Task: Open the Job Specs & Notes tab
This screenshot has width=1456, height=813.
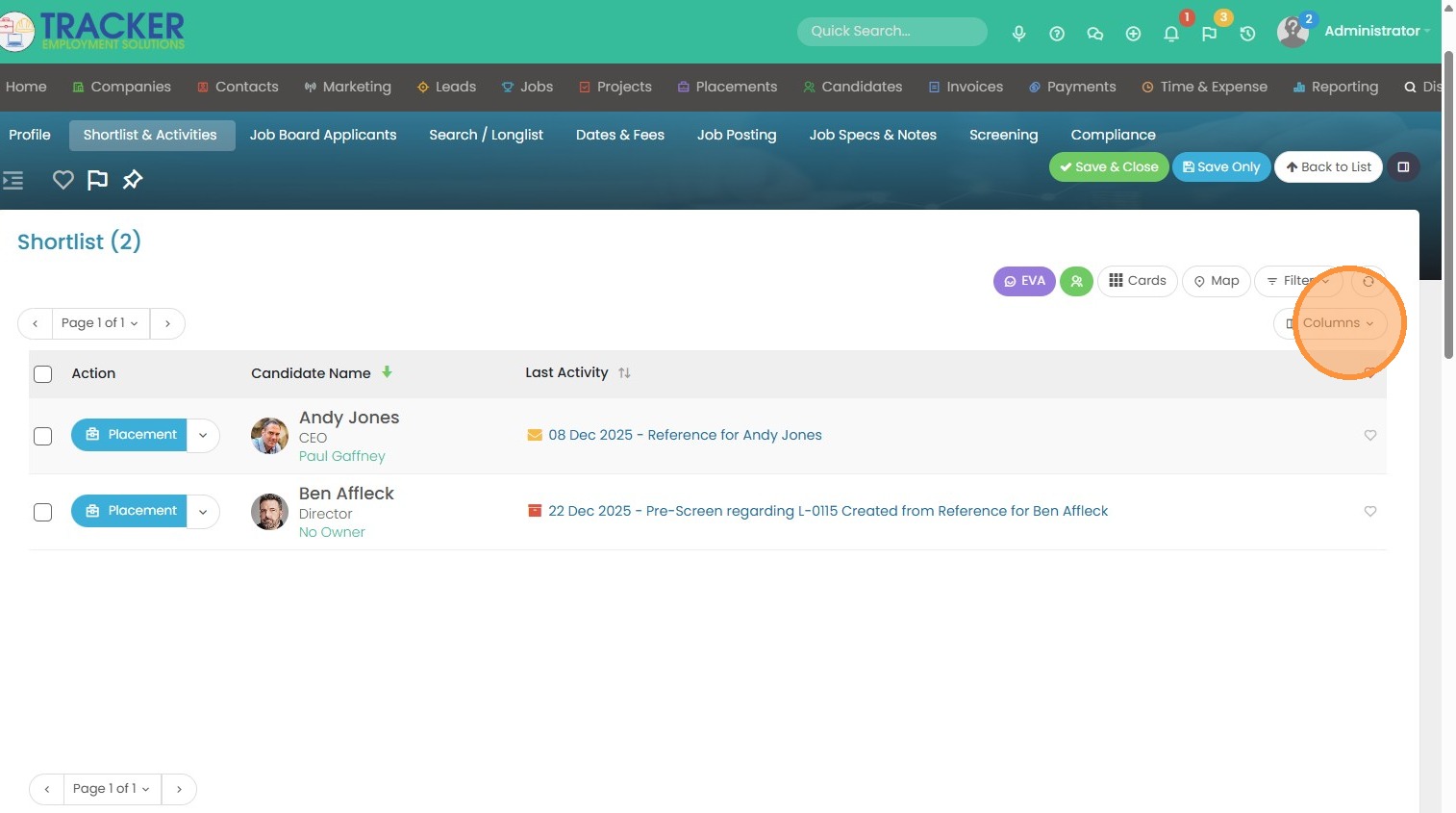Action: [873, 135]
